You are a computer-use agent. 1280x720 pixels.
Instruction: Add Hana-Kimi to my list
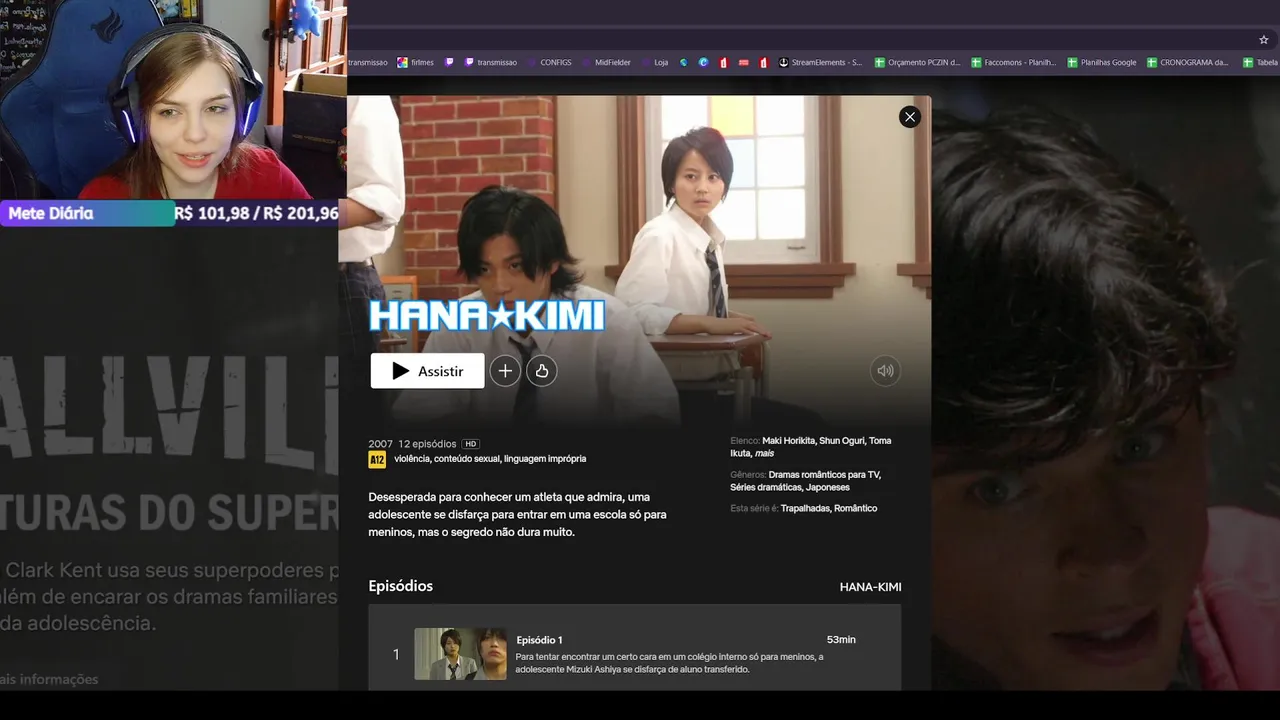(x=505, y=371)
